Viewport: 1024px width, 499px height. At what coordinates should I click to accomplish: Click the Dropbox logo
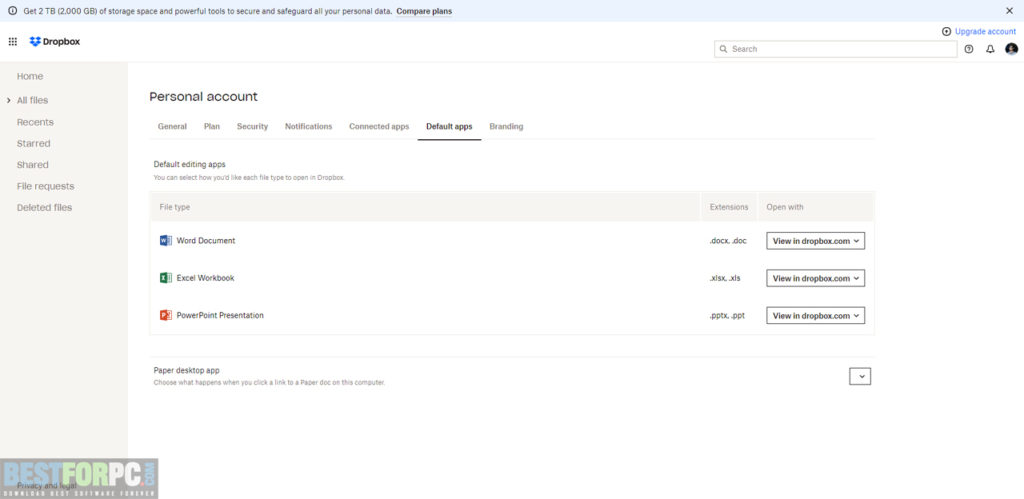coord(55,42)
